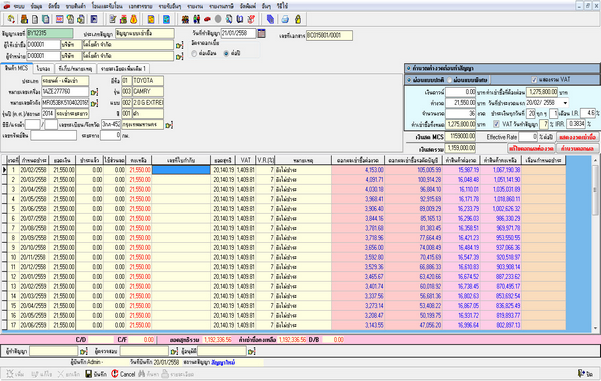Open the first installment date 20/02/2558 dropdown
The width and height of the screenshot is (601, 381).
tap(565, 103)
